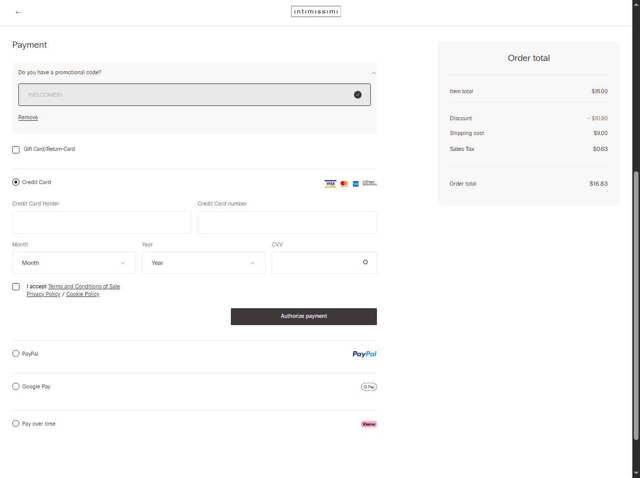This screenshot has width=640, height=478.
Task: Click the promotional code input field
Action: pyautogui.click(x=194, y=95)
